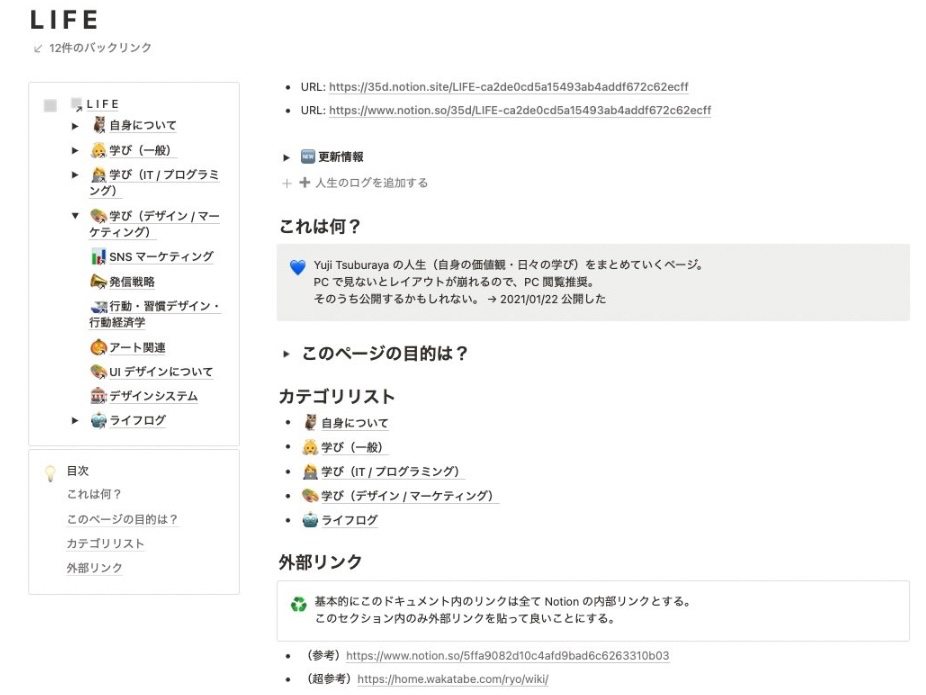Image resolution: width=926 pixels, height=695 pixels.
Task: Open 学び（デザイン / マーケティング） in the sidebar tree
Action: pyautogui.click(x=155, y=224)
